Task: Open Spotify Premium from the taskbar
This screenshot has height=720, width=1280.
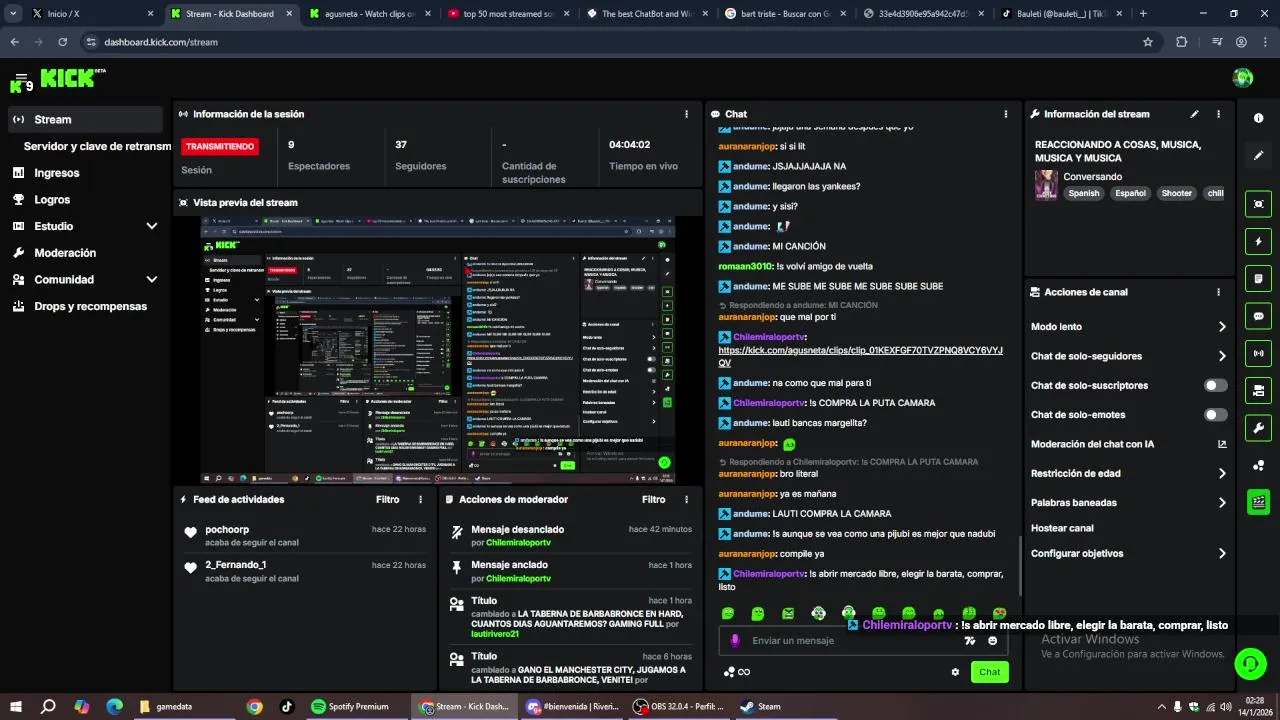Action: pyautogui.click(x=350, y=706)
